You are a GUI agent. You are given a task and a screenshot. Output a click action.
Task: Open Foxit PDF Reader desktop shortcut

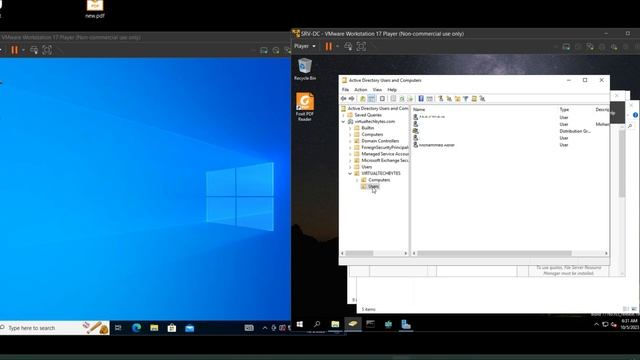coord(305,107)
